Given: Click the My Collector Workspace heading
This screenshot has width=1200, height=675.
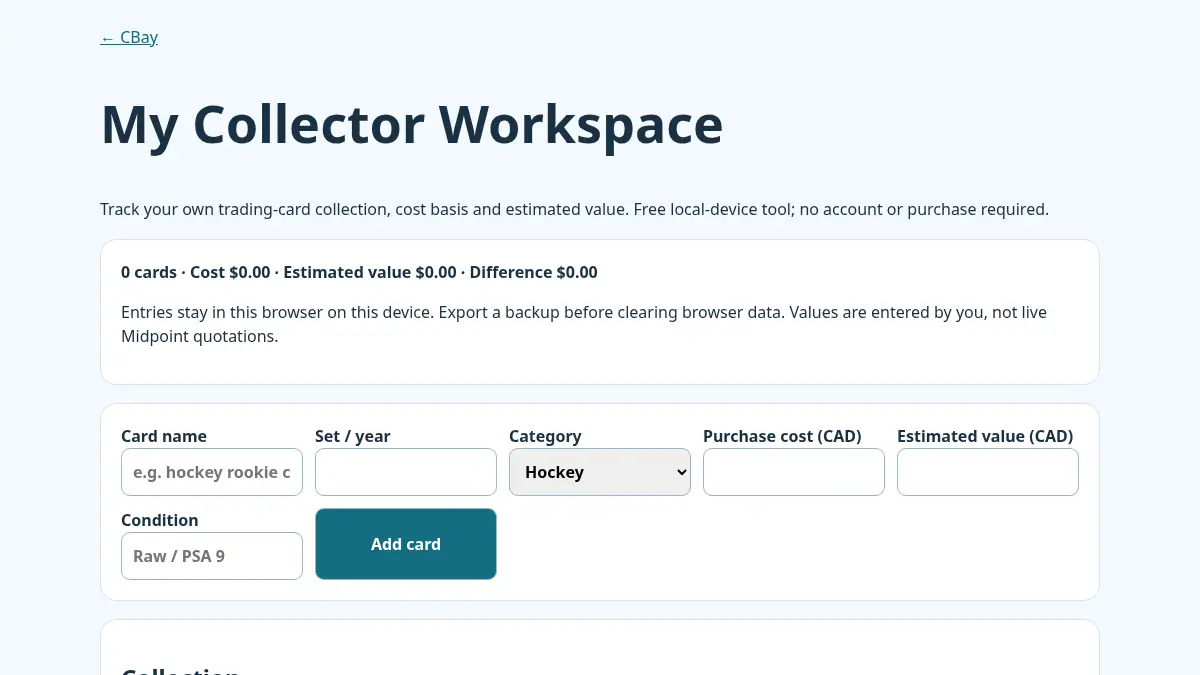Looking at the screenshot, I should pos(412,125).
